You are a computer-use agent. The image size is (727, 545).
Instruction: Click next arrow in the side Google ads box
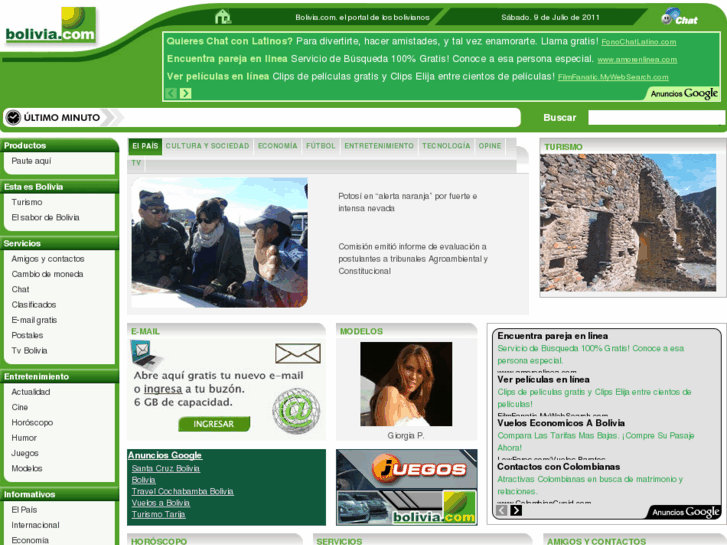click(x=516, y=510)
